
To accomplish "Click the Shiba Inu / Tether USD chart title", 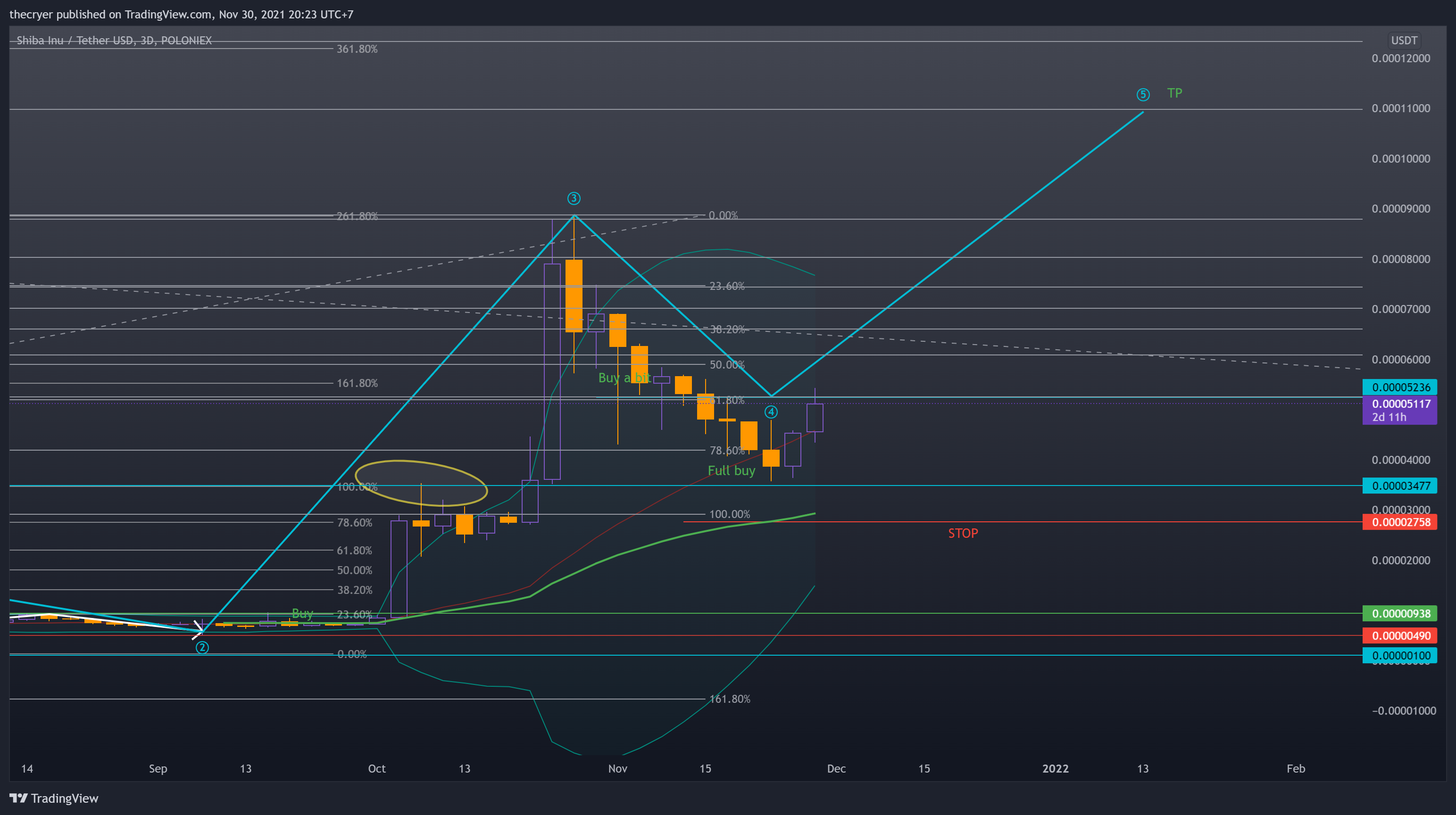I will coord(114,40).
